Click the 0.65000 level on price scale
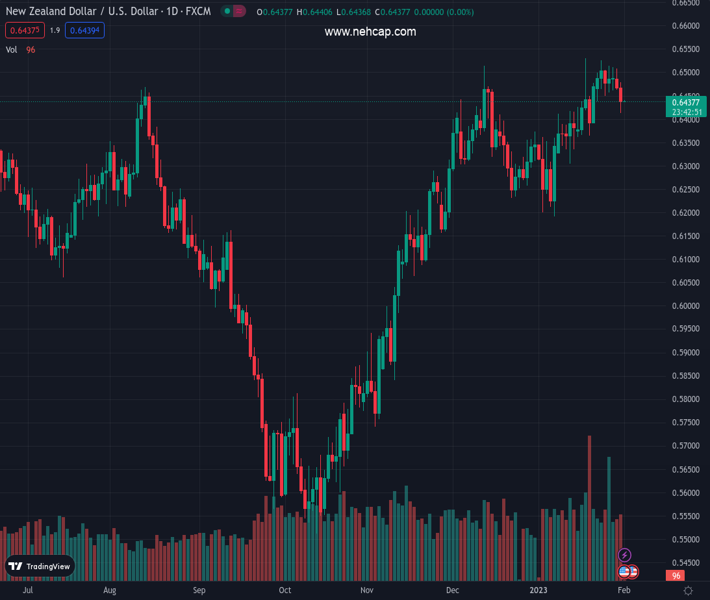 point(684,73)
